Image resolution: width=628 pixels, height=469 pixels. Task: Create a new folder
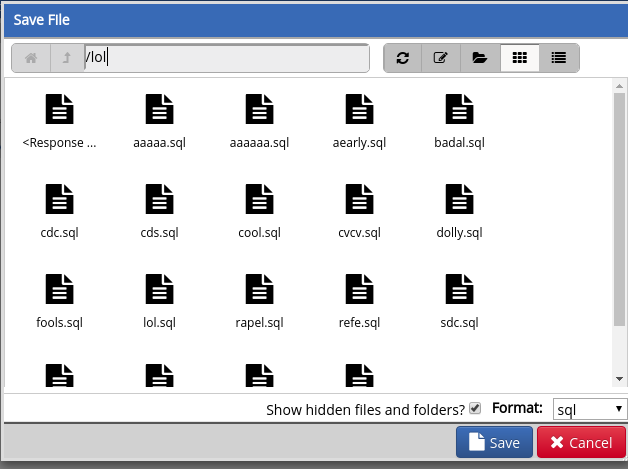coord(480,58)
